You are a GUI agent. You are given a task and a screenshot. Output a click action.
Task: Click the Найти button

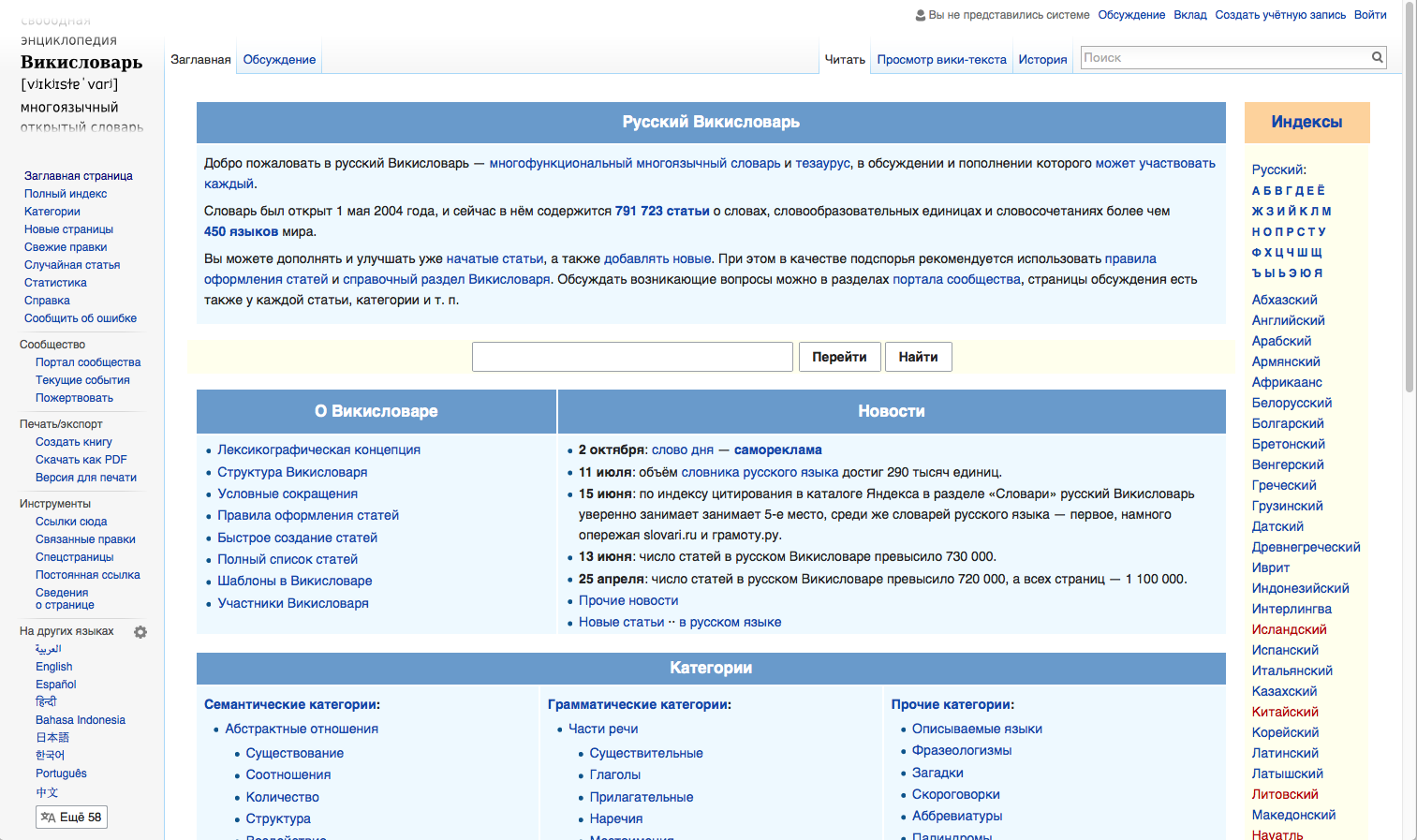(x=918, y=357)
